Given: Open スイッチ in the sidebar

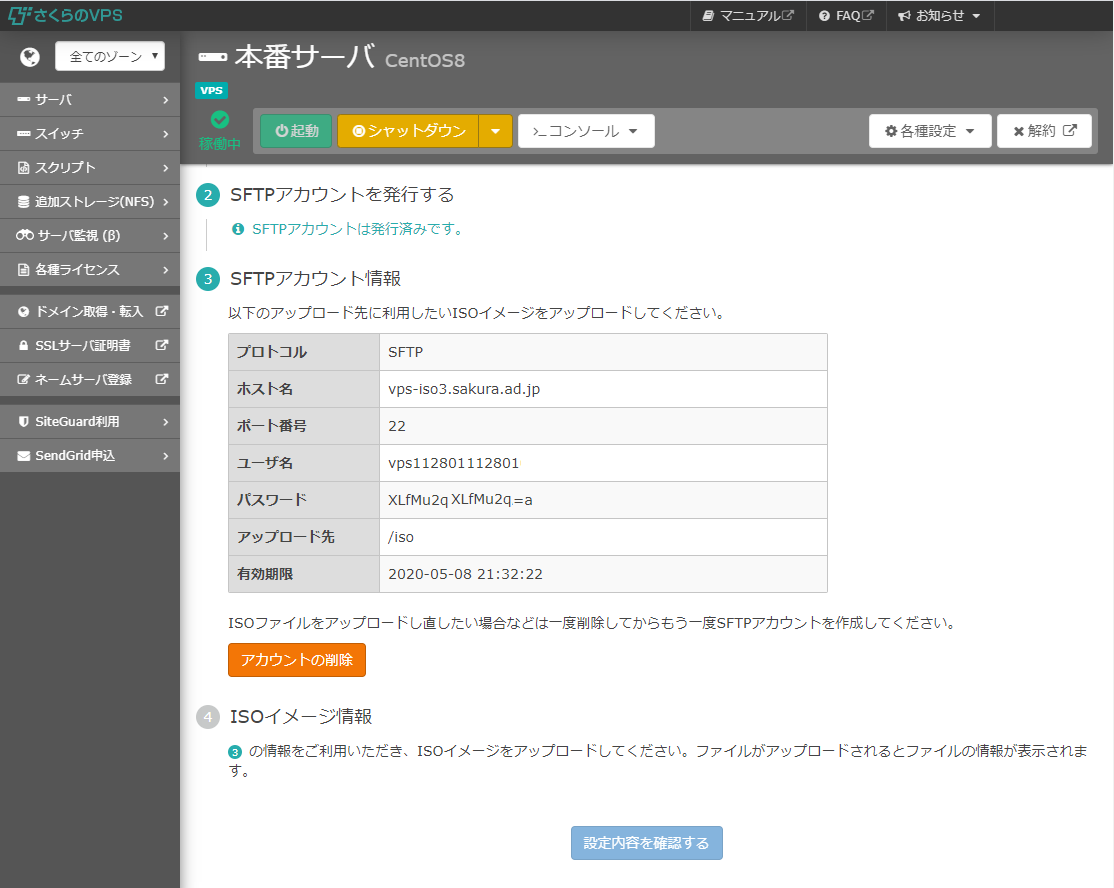Looking at the screenshot, I should point(90,134).
